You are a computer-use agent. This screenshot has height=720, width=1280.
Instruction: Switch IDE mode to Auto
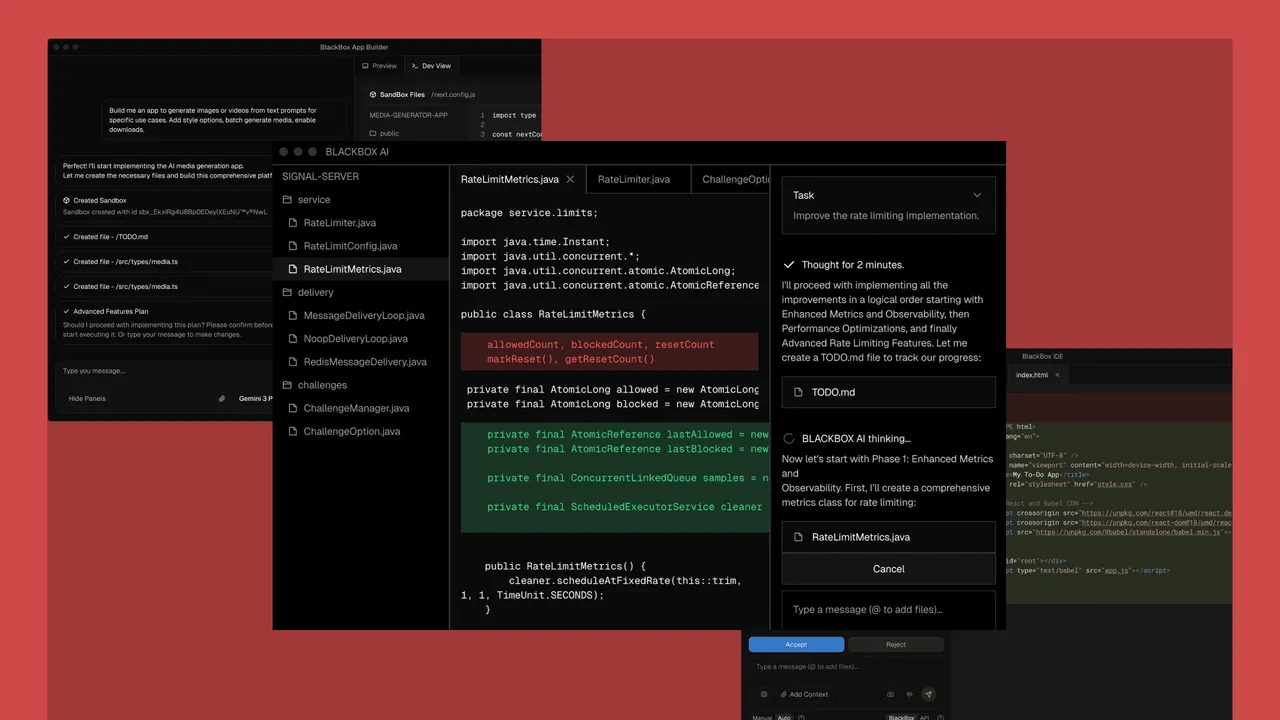(x=784, y=717)
